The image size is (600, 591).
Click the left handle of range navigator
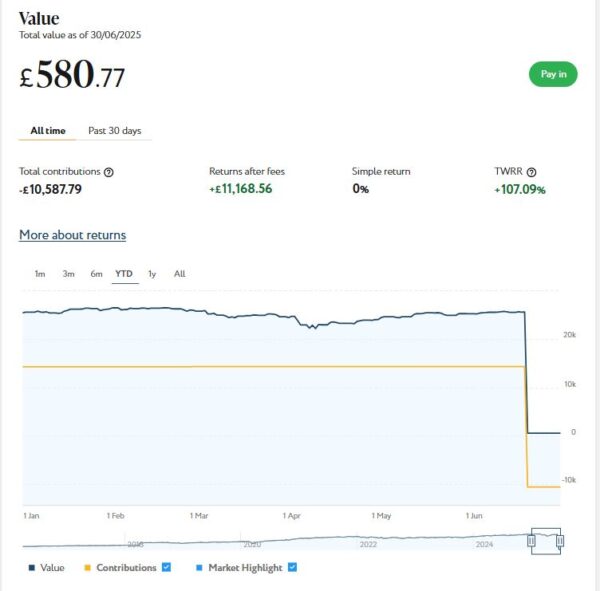[x=532, y=541]
